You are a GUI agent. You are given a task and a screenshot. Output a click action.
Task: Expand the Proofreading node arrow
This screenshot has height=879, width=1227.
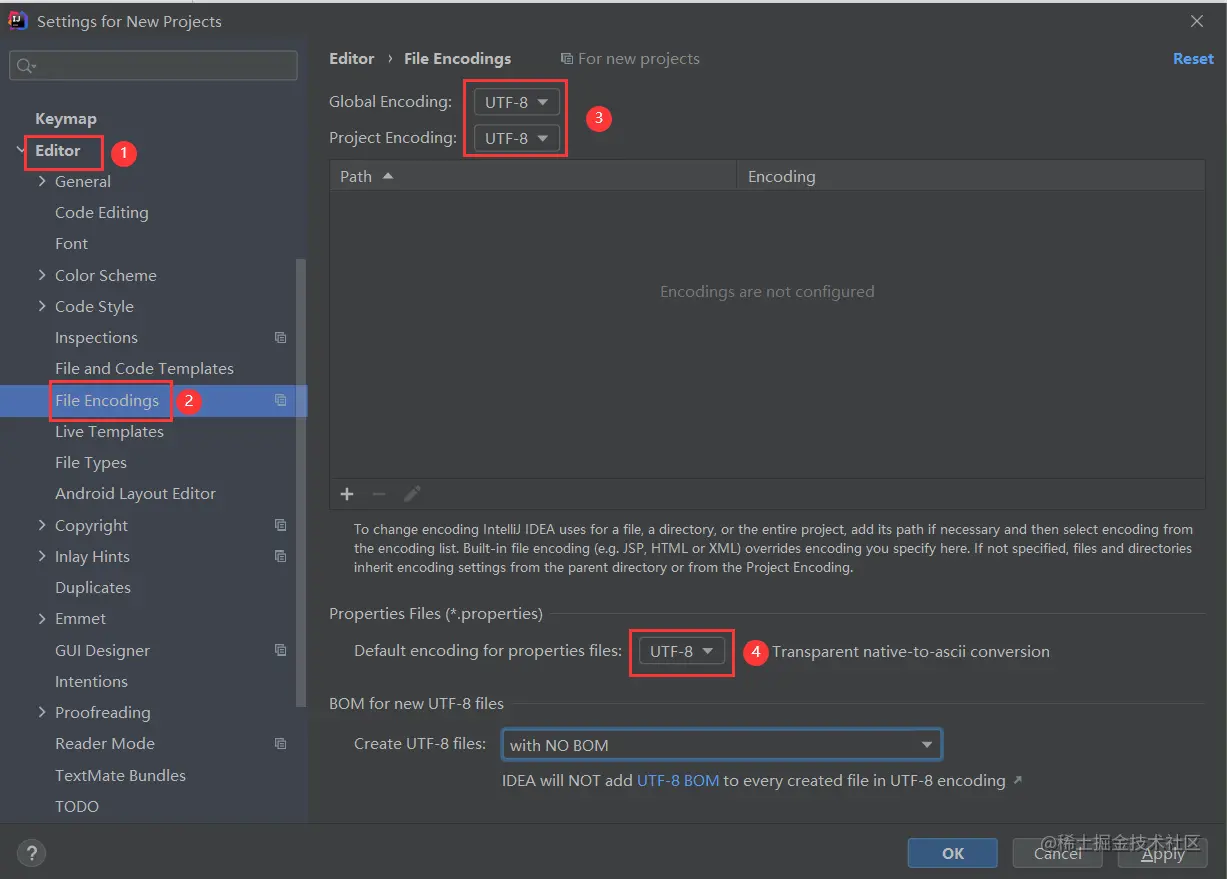pos(42,713)
